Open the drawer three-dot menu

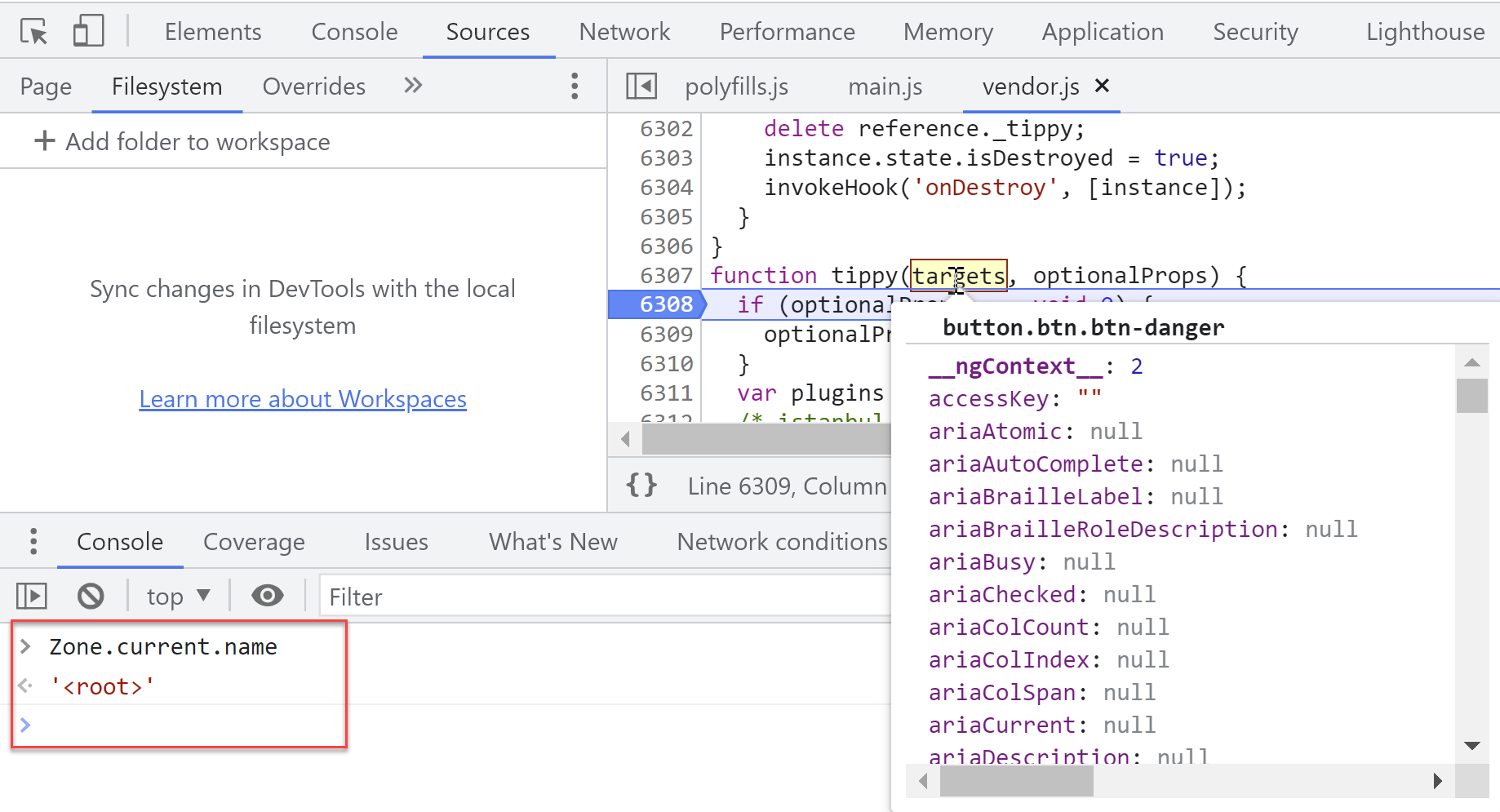pos(33,541)
